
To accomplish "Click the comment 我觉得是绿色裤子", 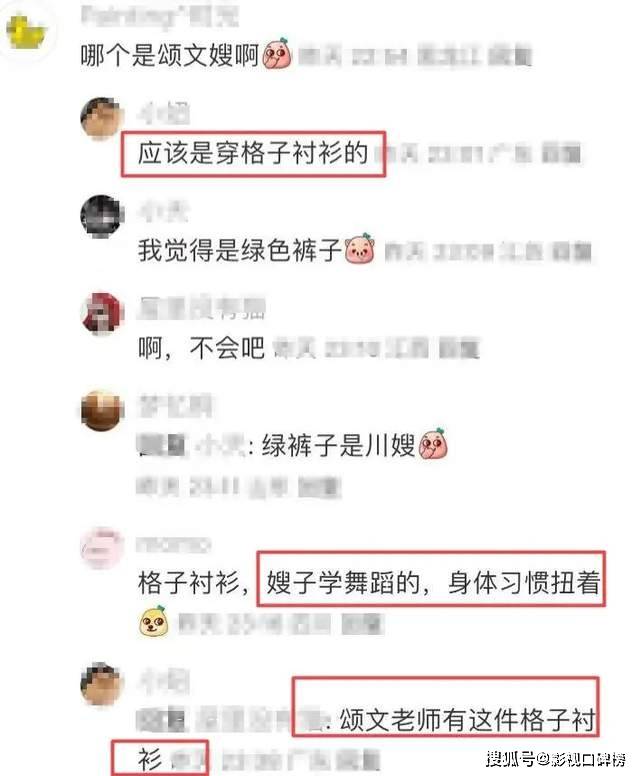I will coord(240,250).
